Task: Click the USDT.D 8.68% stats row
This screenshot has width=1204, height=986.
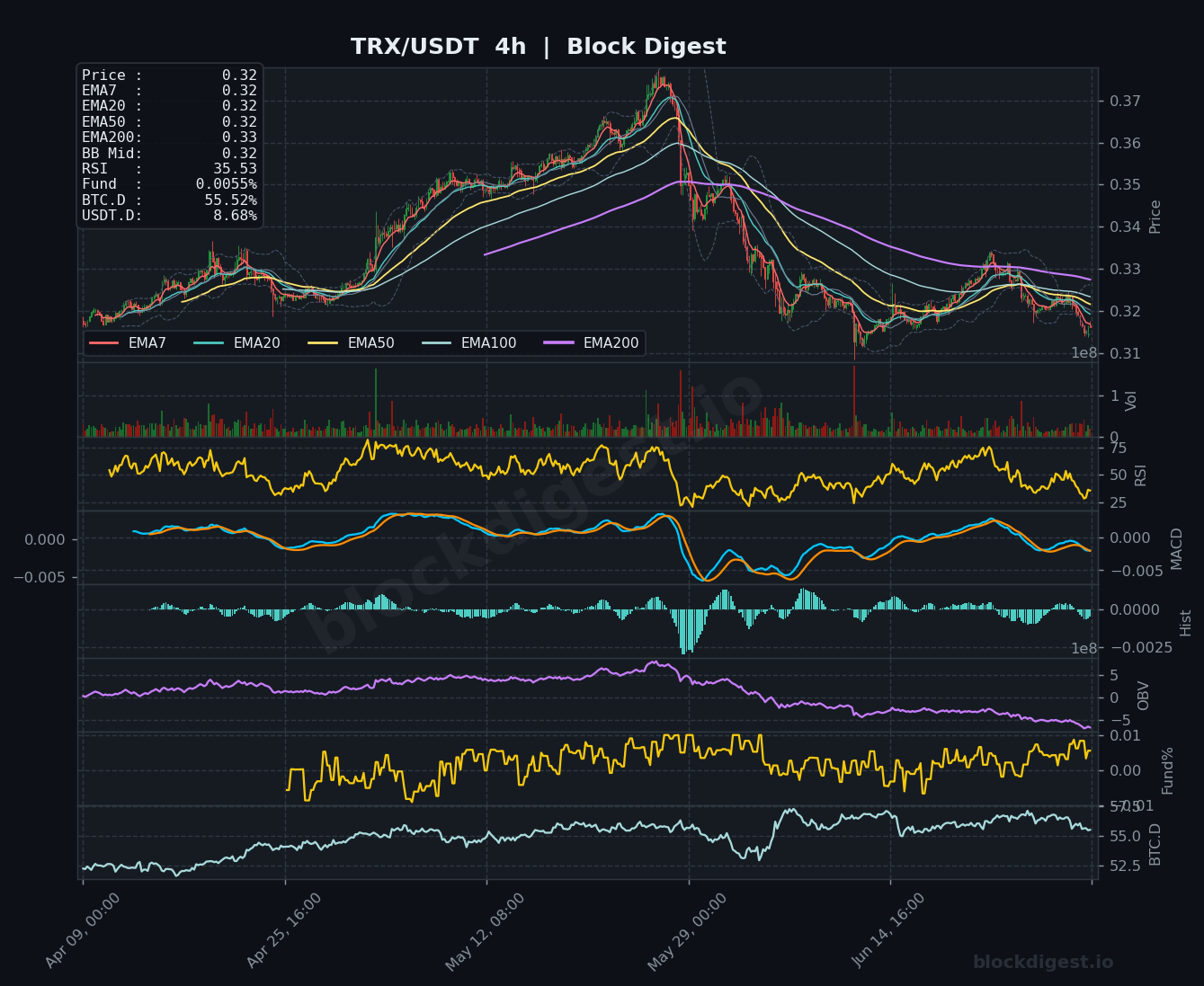Action: (x=169, y=216)
